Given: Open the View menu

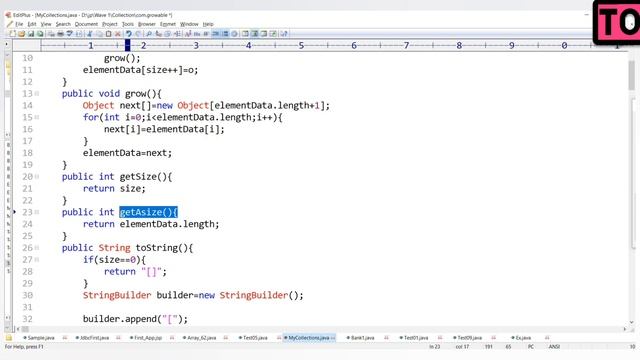Looking at the screenshot, I should (x=46, y=24).
